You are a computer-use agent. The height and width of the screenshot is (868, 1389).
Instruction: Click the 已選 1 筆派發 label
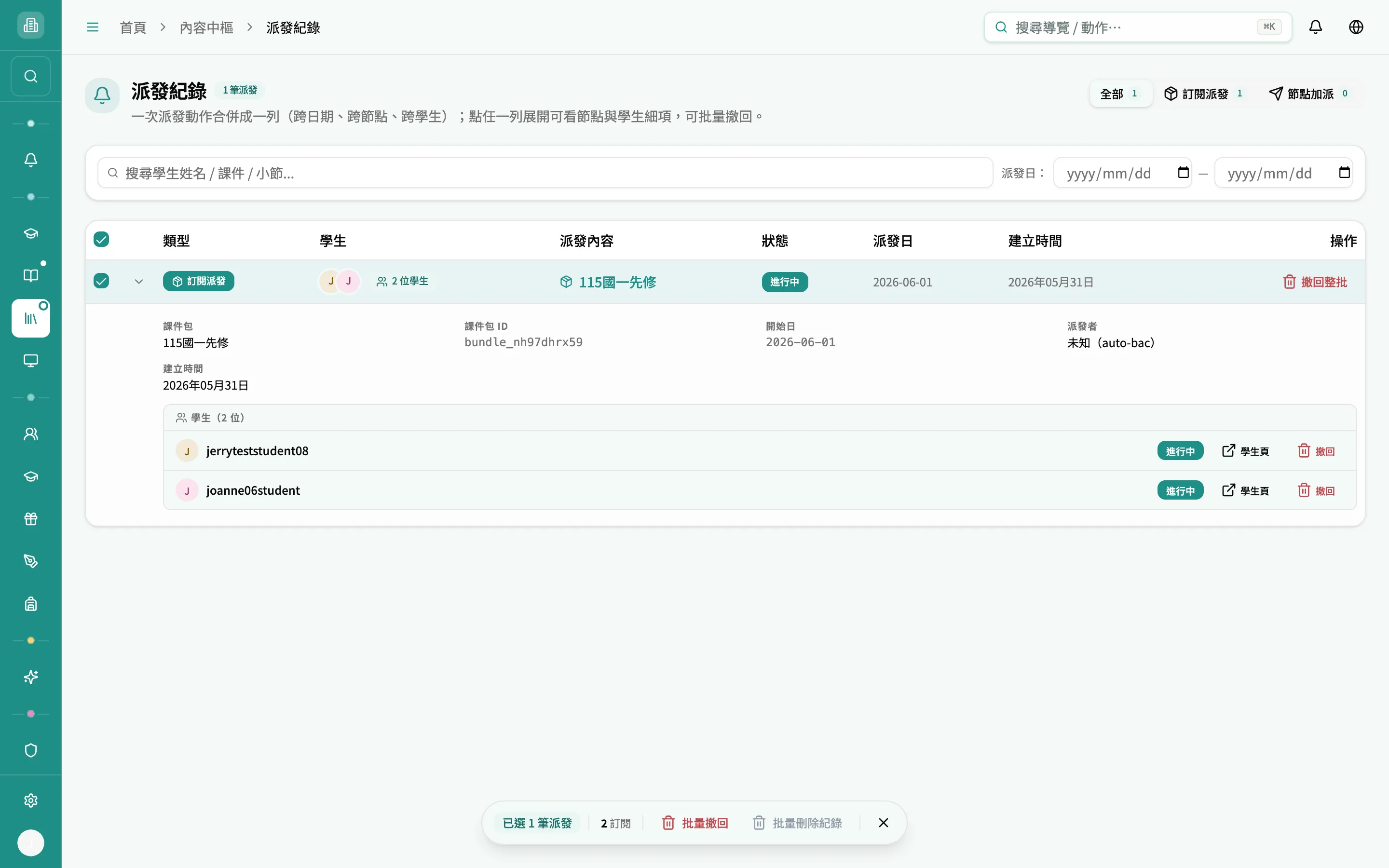(x=537, y=823)
